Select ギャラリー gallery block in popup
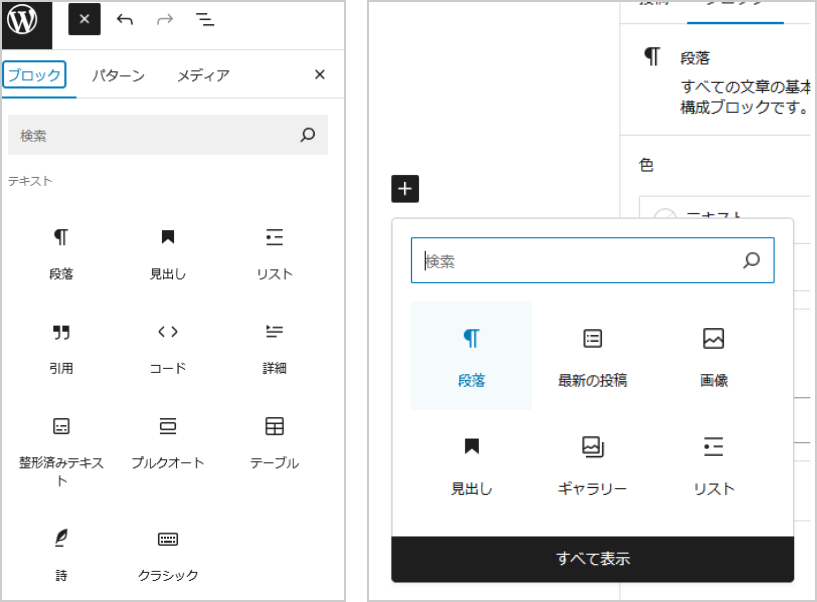This screenshot has height=602, width=817. click(592, 464)
